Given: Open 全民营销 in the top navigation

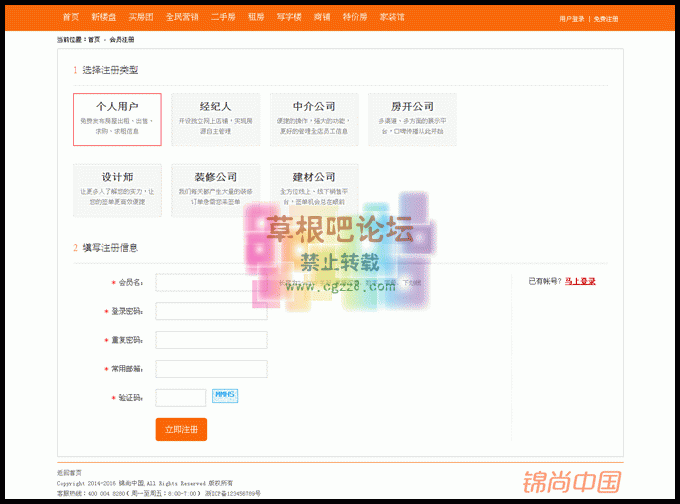Looking at the screenshot, I should [182, 17].
